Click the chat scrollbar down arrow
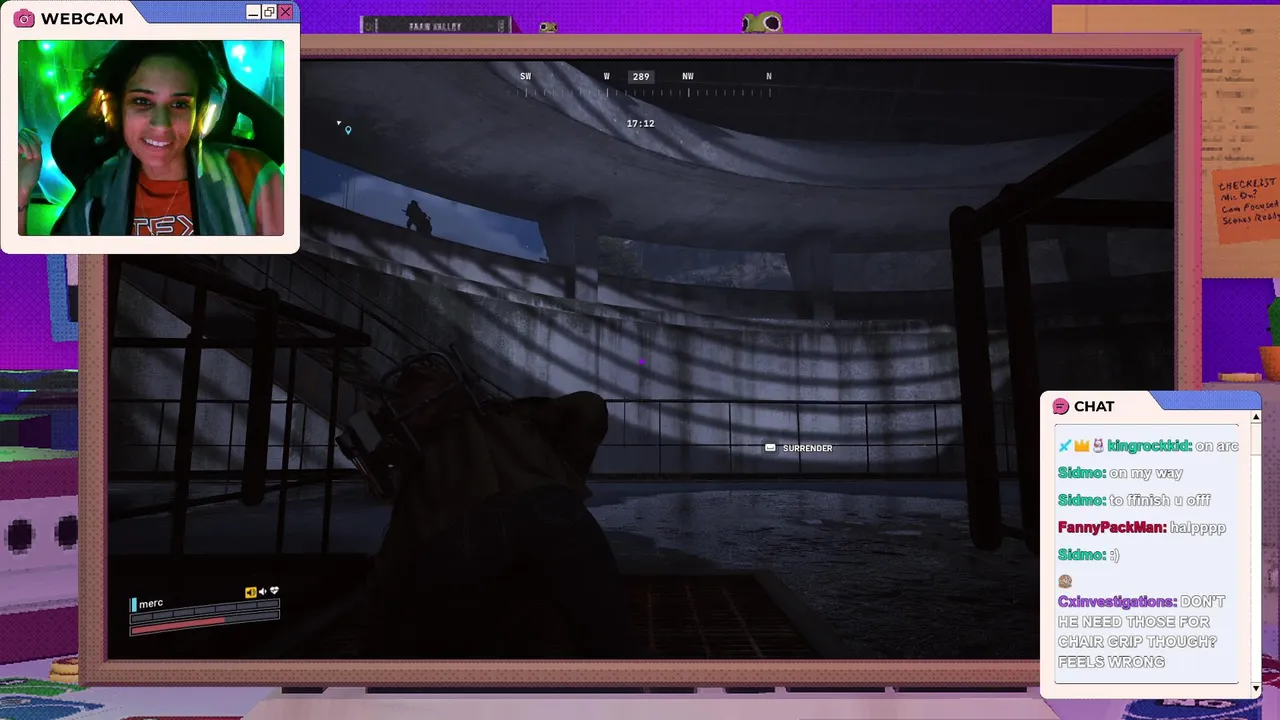Screen dimensions: 1280x720 (x=1257, y=688)
